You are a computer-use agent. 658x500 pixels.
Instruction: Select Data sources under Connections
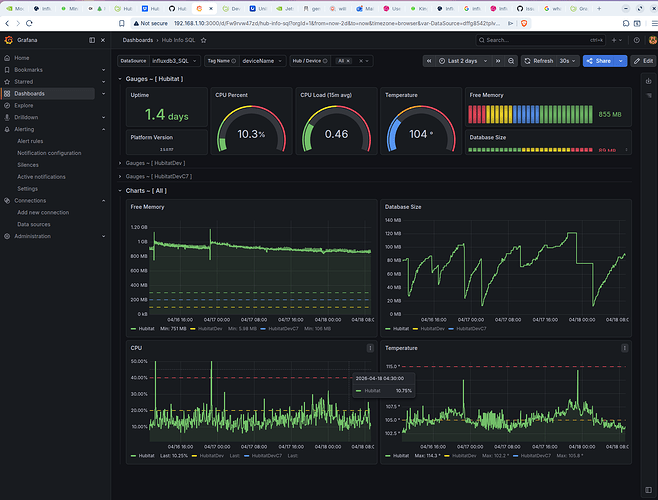[35, 224]
